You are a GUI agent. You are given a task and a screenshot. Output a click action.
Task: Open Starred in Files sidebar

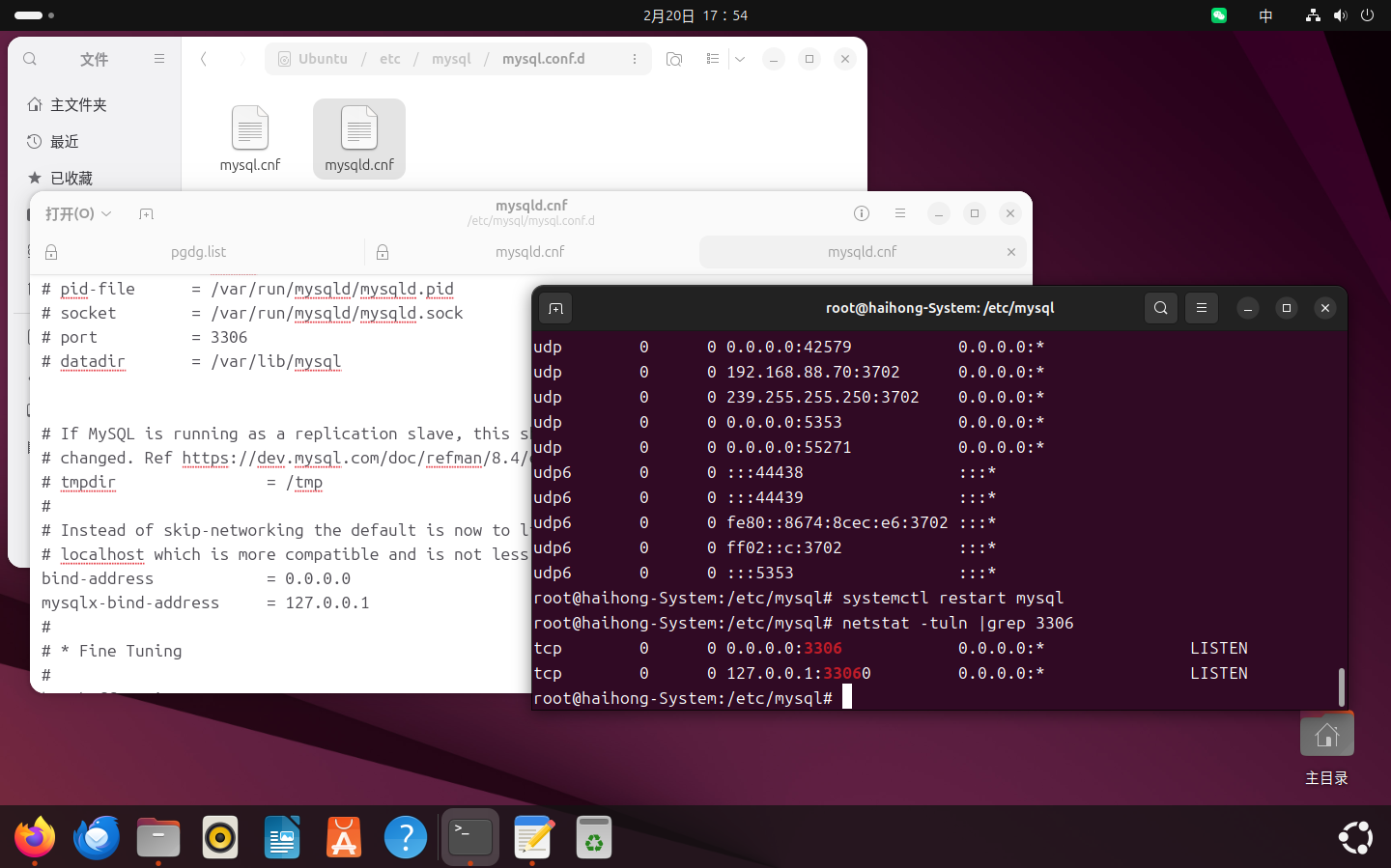97,178
